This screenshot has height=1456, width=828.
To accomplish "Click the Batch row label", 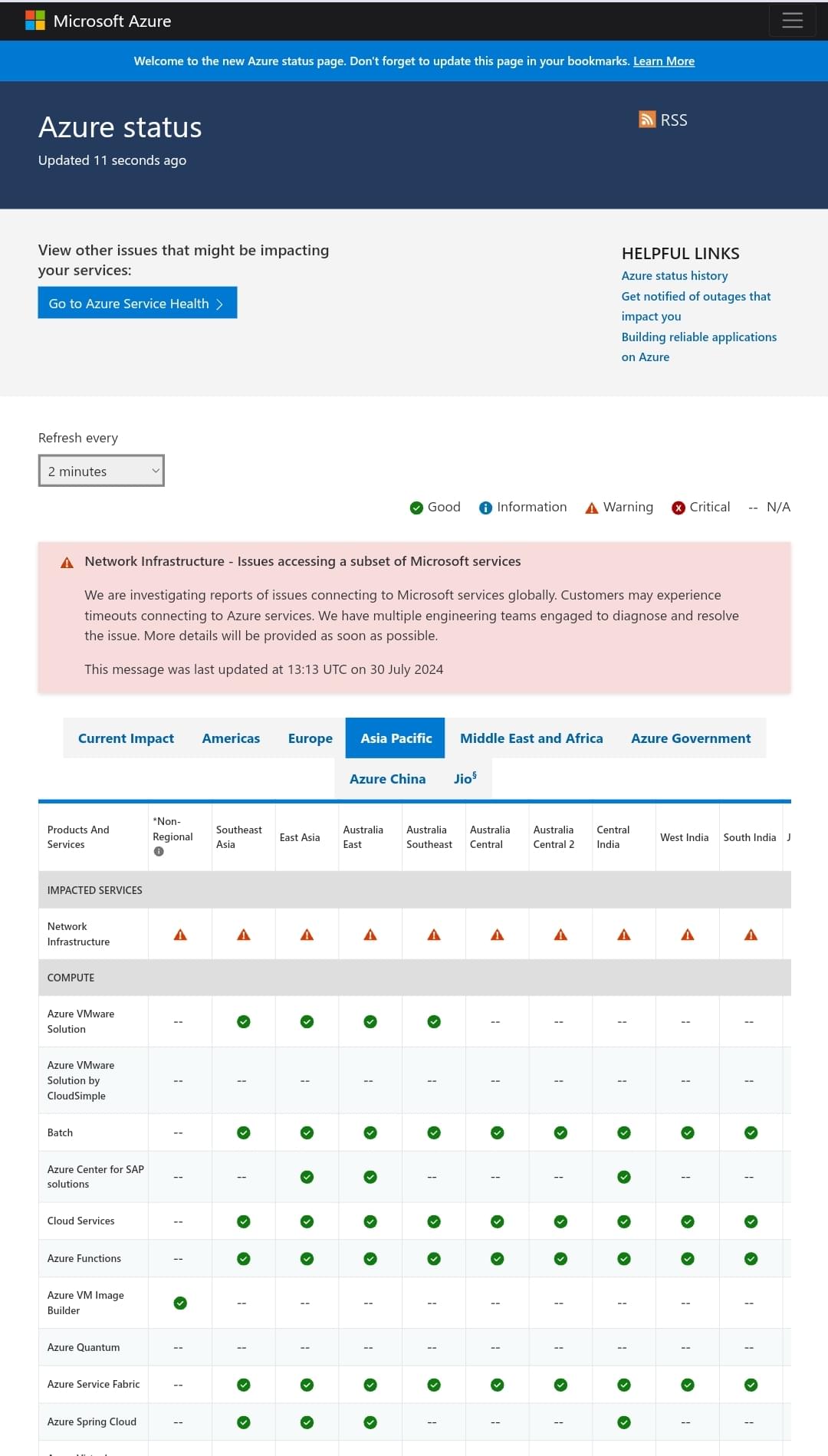I will [x=60, y=1132].
